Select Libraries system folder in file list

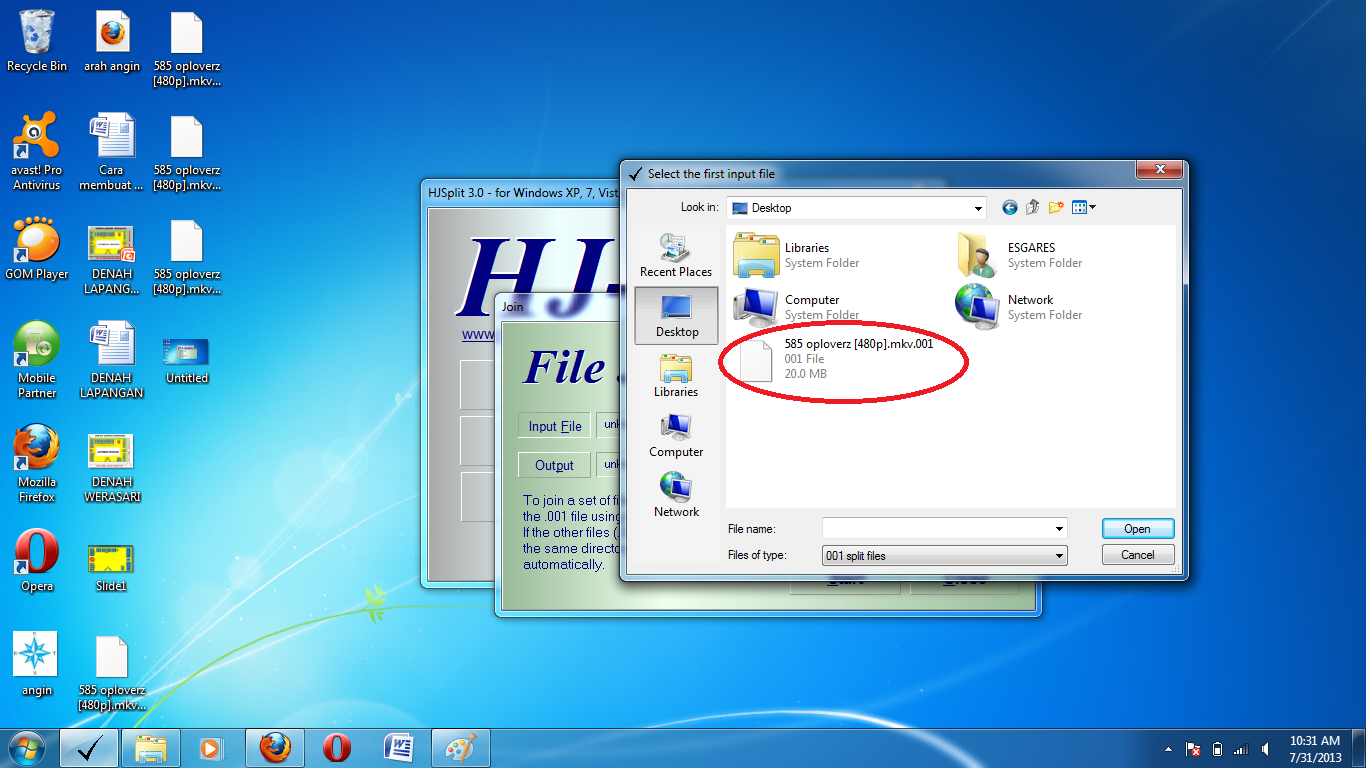tap(796, 255)
